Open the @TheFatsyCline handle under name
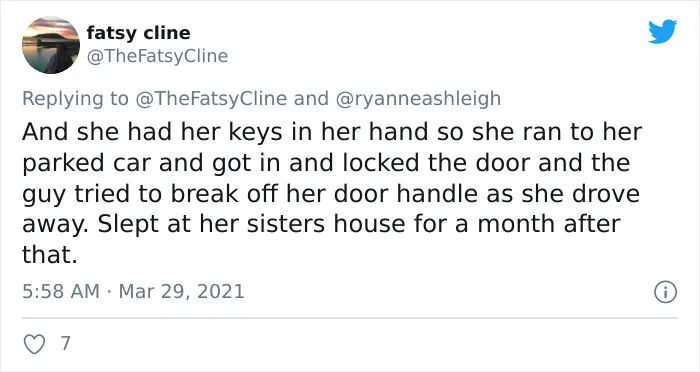The image size is (700, 372). (157, 56)
